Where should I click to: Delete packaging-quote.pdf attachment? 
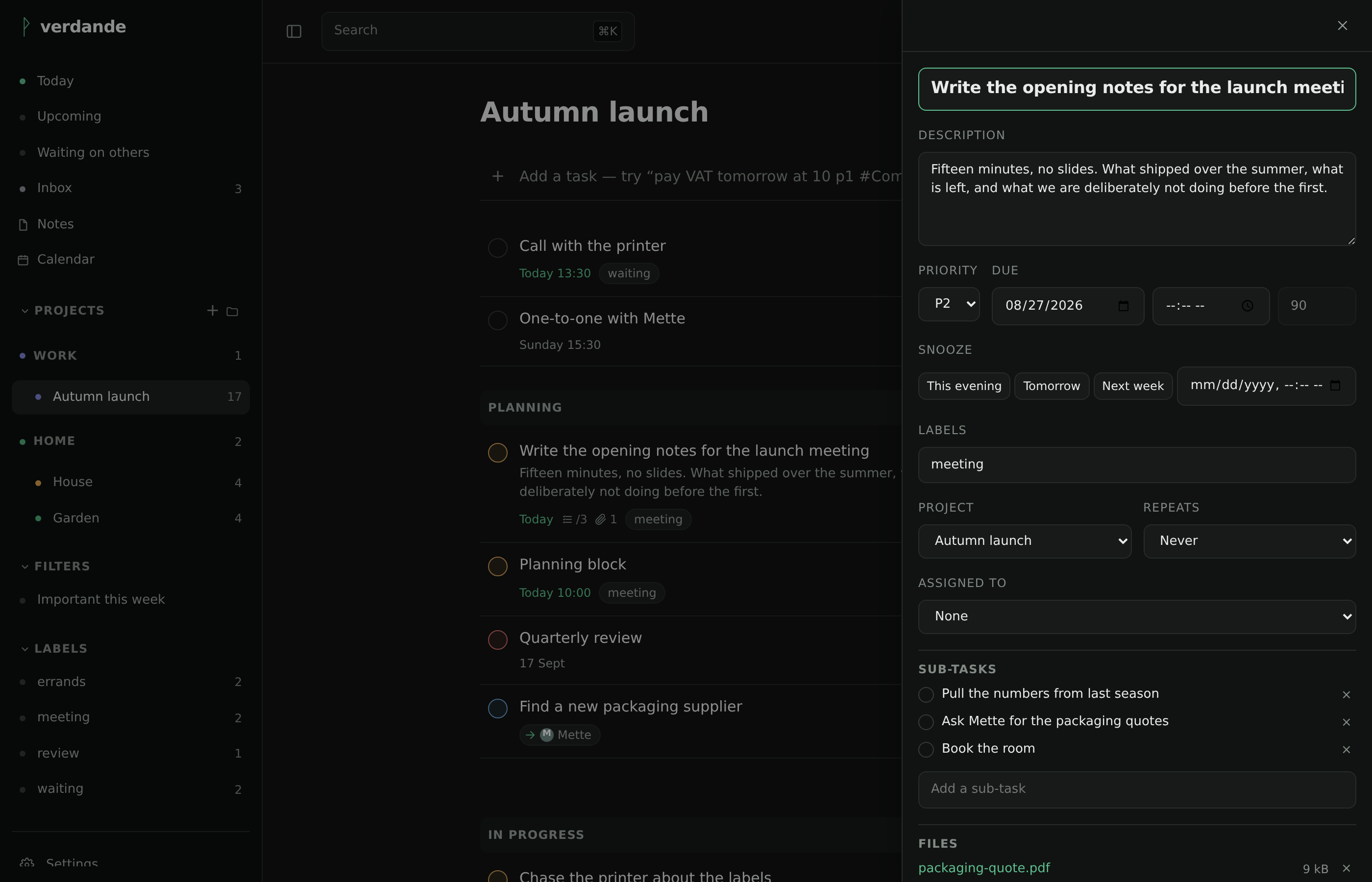click(x=1346, y=868)
